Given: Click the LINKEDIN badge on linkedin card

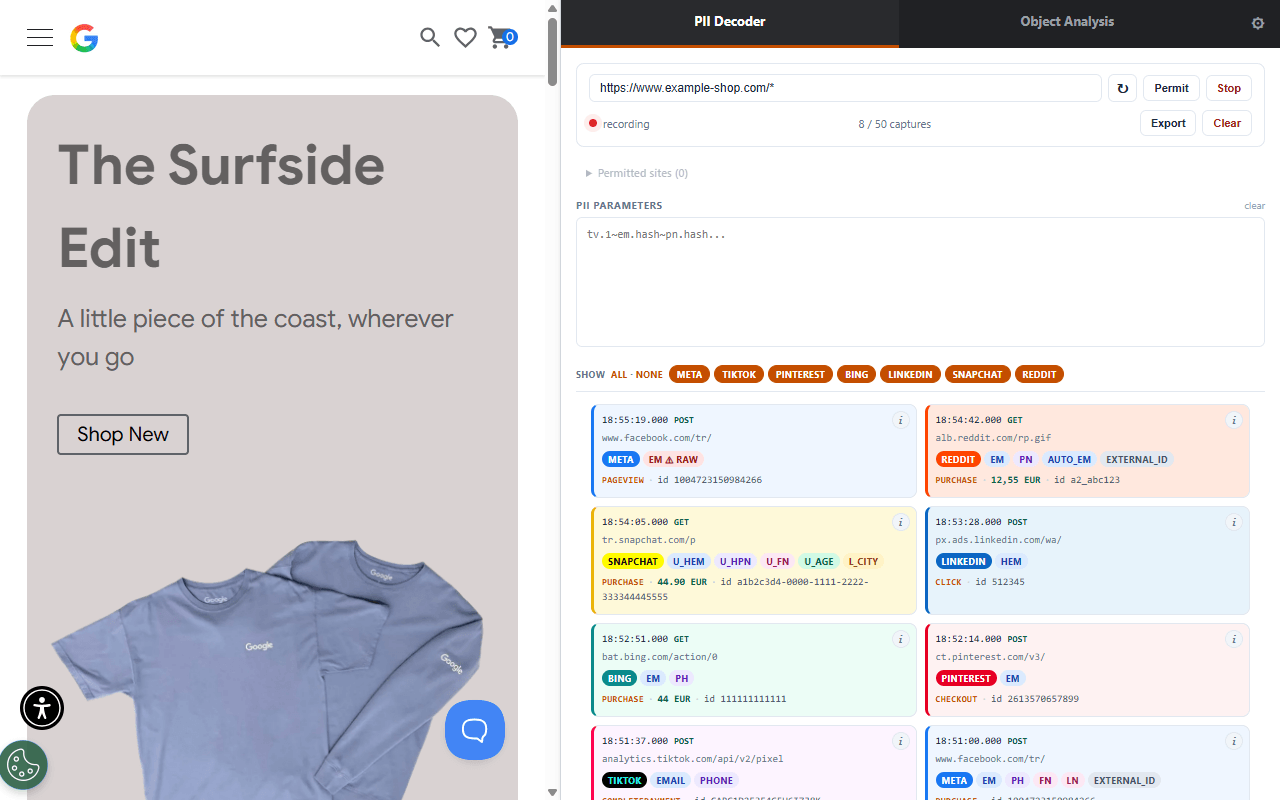Looking at the screenshot, I should pyautogui.click(x=964, y=561).
